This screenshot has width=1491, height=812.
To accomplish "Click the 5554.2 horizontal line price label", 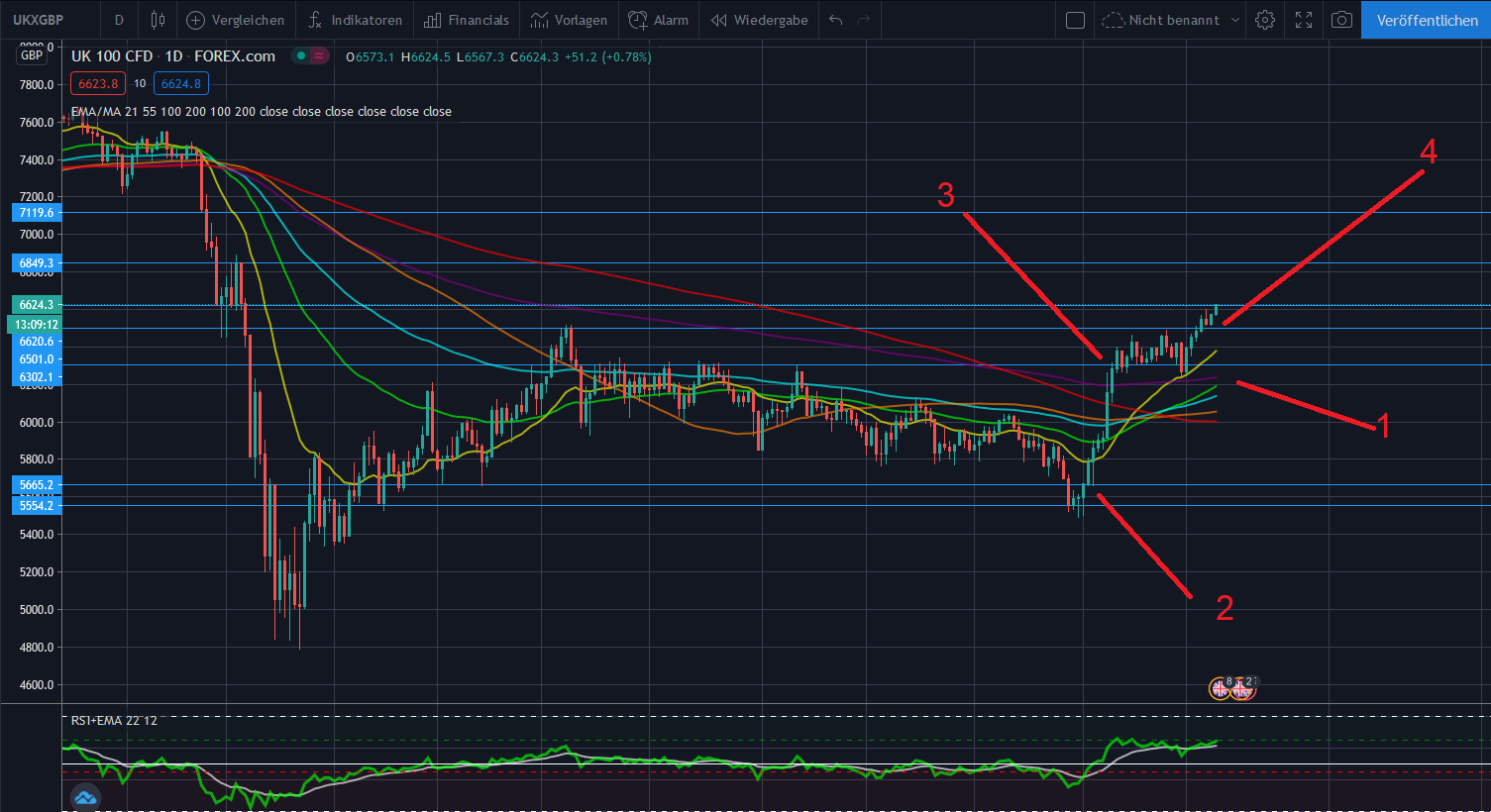I will 36,506.
